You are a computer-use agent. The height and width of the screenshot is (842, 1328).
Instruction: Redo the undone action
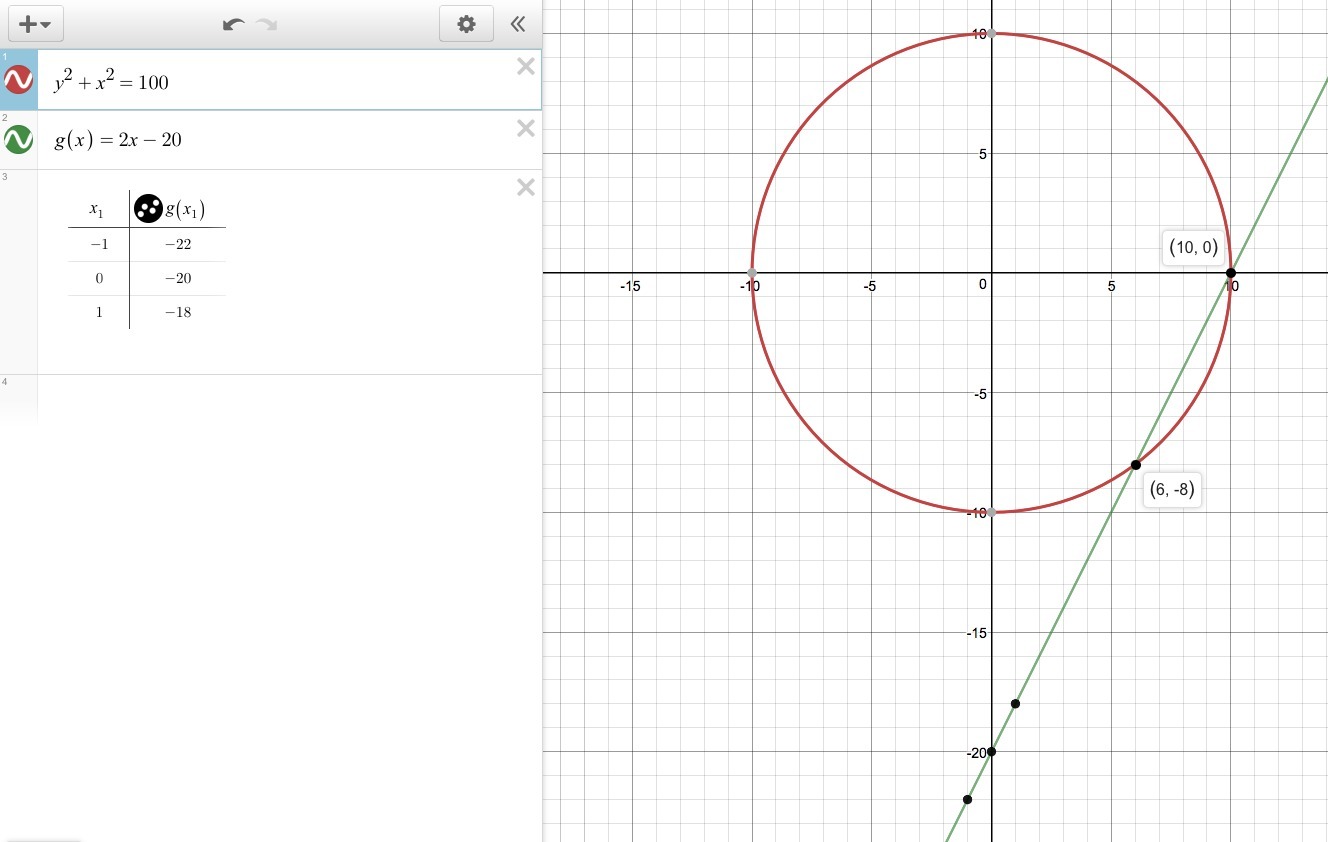click(x=266, y=24)
